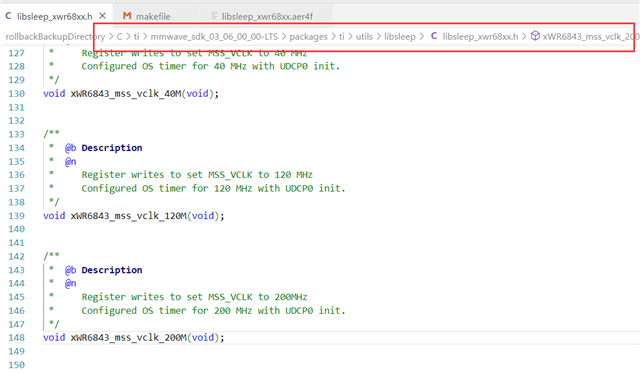
Task: Select the first ti breadcrumb segment
Action: point(137,37)
